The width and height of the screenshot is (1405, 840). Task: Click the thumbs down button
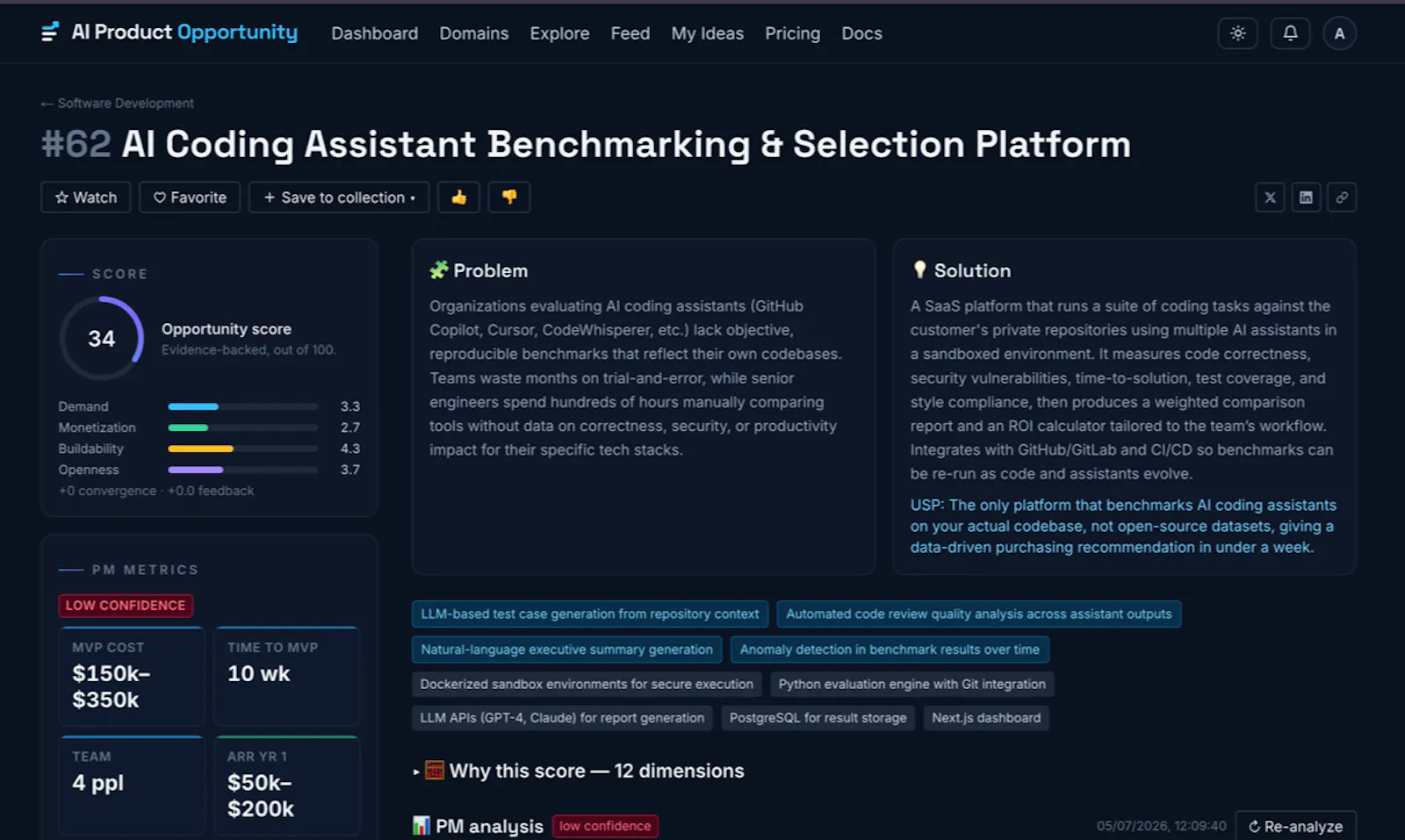tap(509, 197)
